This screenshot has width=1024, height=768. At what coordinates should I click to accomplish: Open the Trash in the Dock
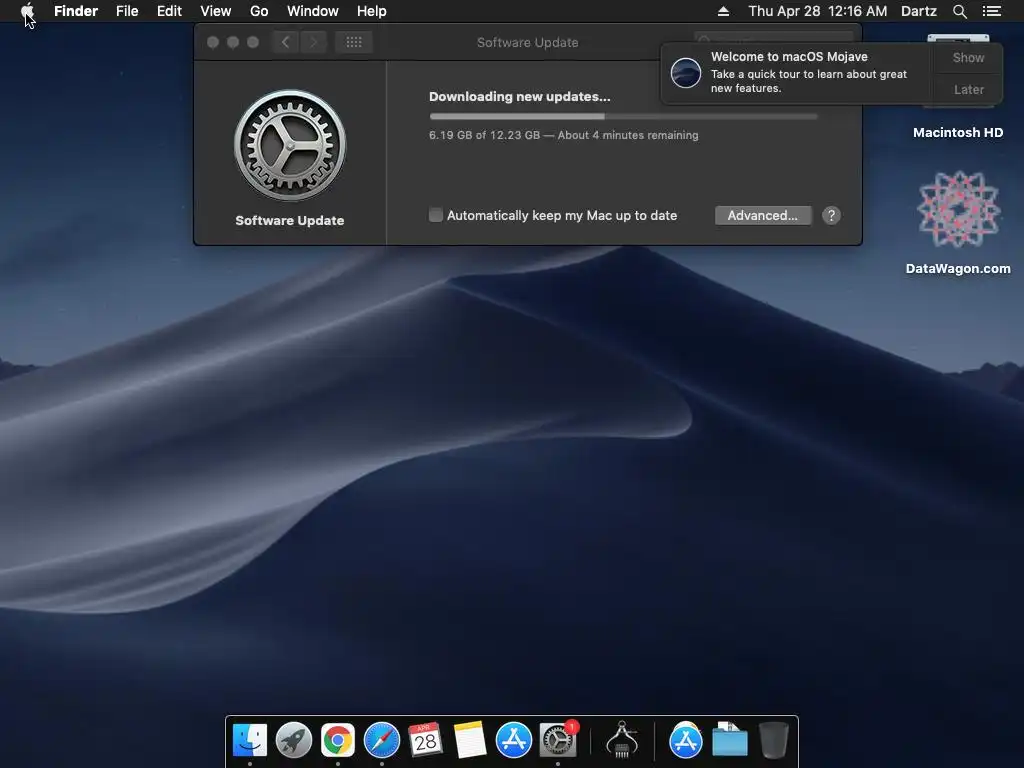[774, 740]
